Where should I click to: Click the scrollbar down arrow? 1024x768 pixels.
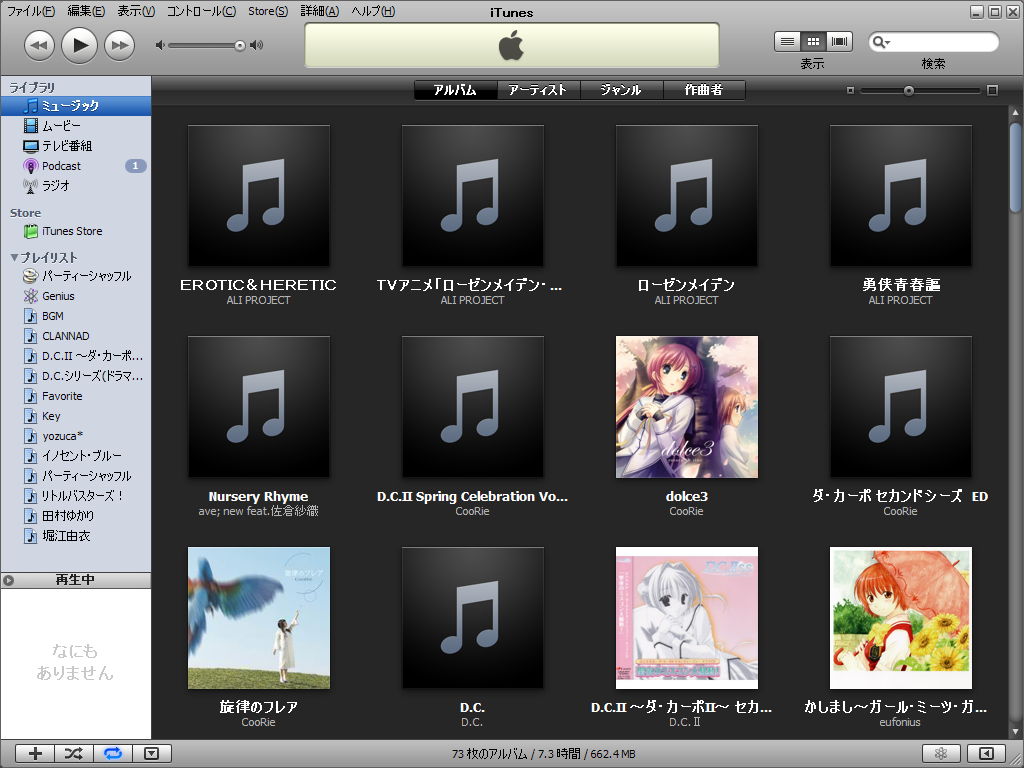[1015, 732]
